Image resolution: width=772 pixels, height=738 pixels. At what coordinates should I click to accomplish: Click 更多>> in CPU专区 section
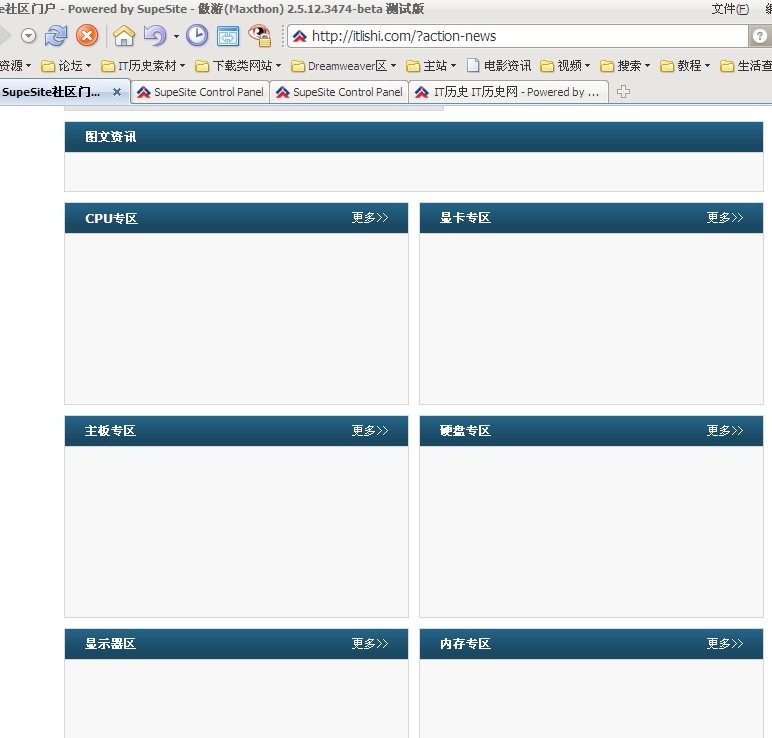click(x=370, y=218)
